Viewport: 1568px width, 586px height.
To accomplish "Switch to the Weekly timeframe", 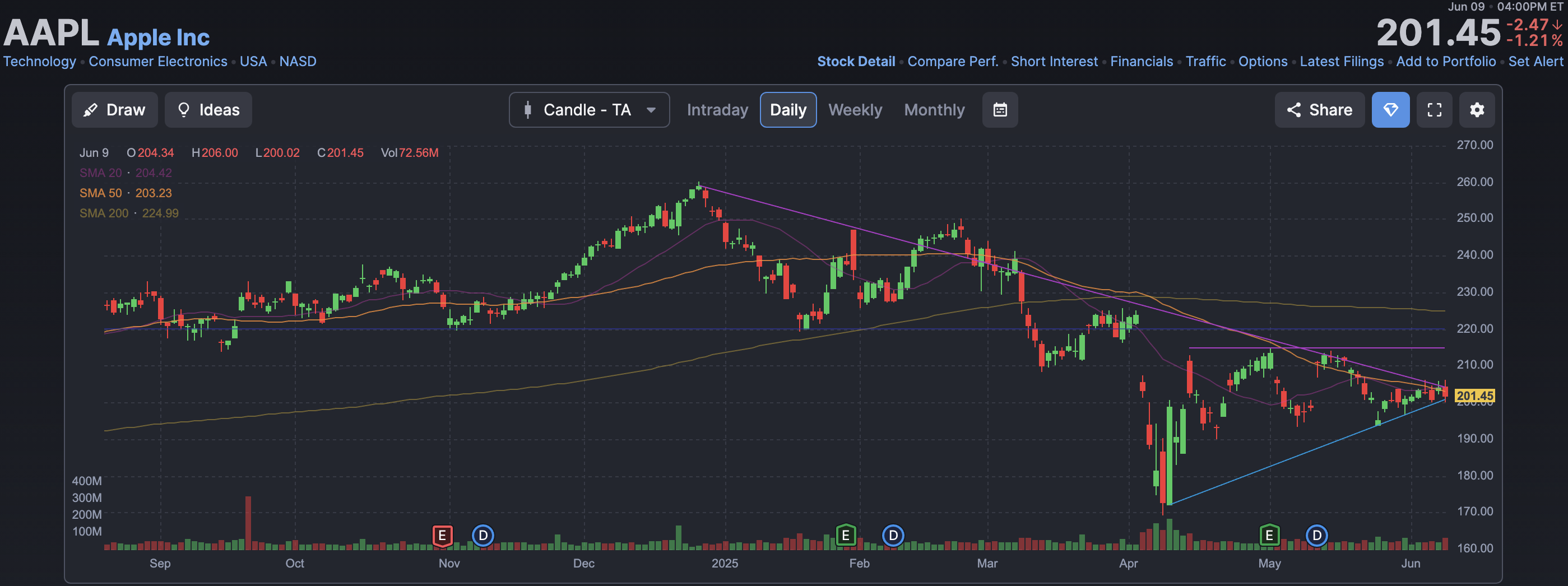I will 855,110.
